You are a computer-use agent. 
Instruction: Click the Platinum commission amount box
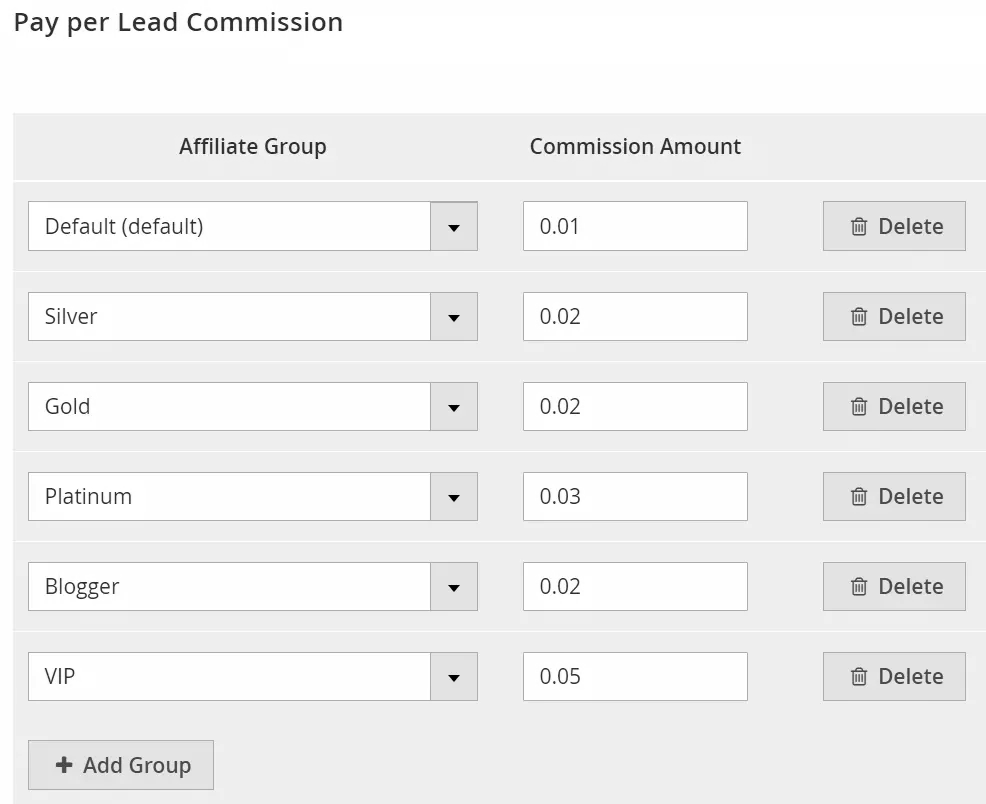(x=635, y=496)
